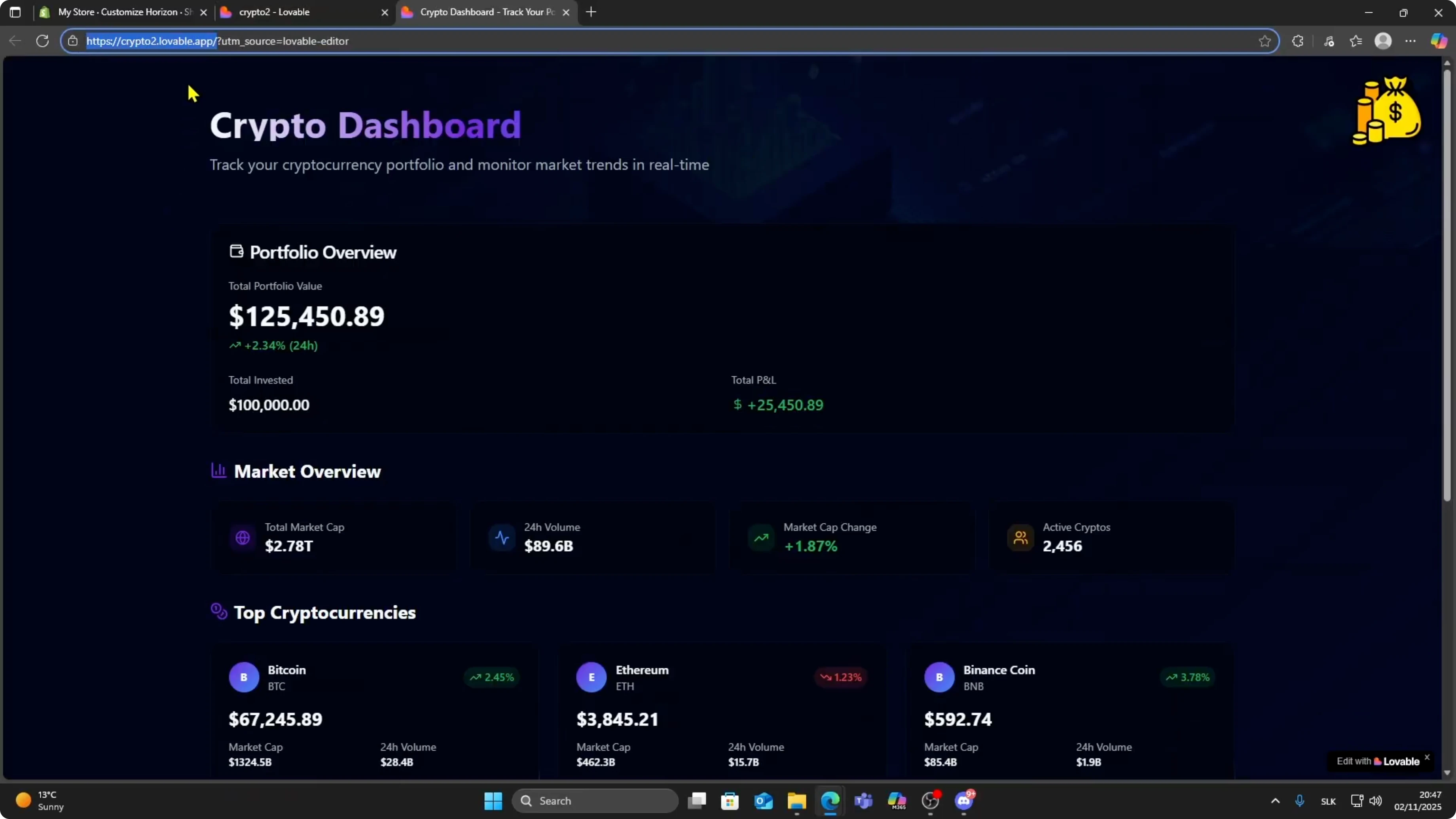
Task: Open the weather widget showing 13°C Sunny
Action: 40,800
